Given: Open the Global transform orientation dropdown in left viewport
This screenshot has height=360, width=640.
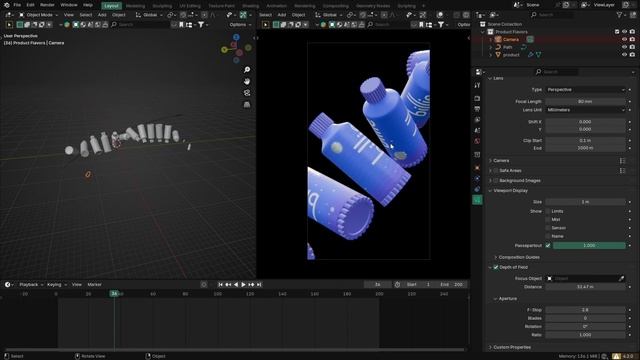Looking at the screenshot, I should [x=149, y=15].
